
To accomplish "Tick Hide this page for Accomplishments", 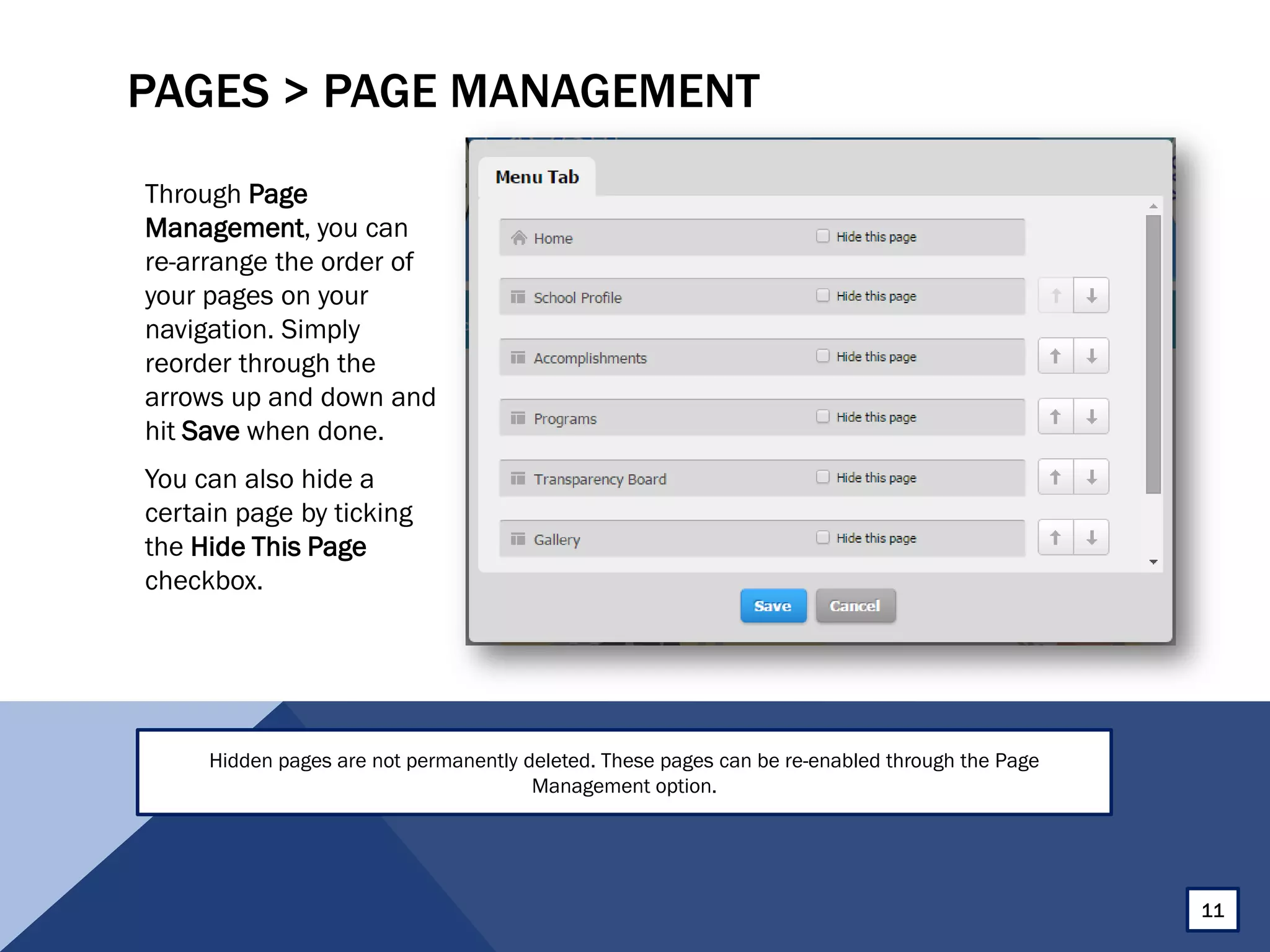I will pyautogui.click(x=823, y=356).
